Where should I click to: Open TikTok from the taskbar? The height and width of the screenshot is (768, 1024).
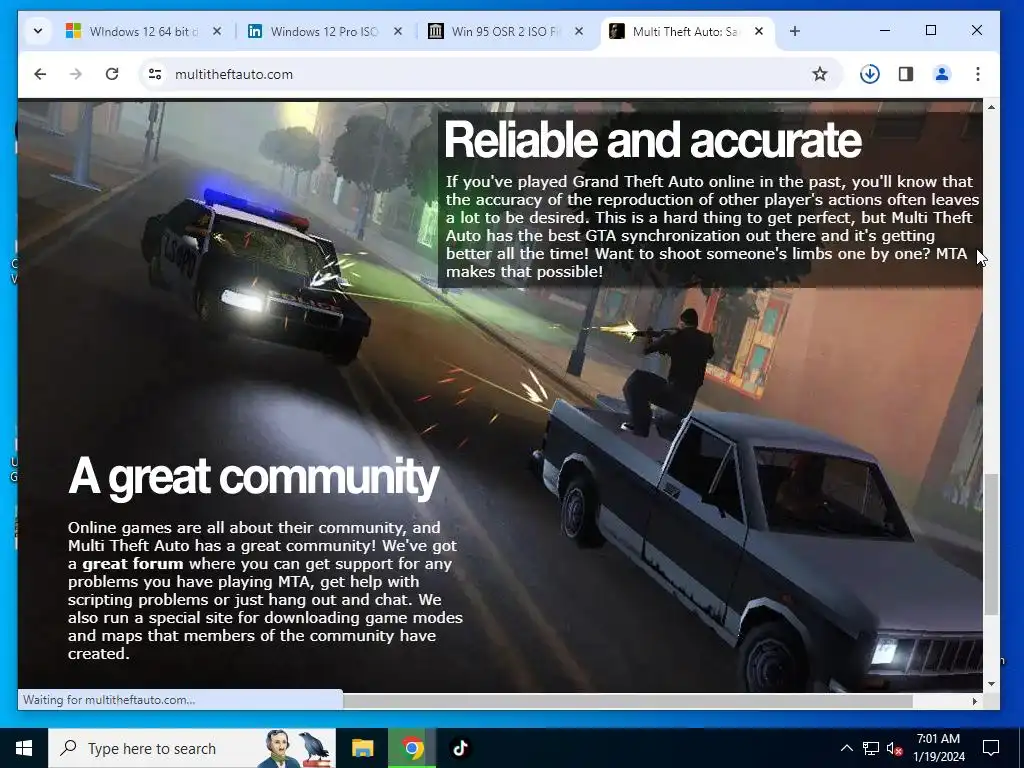click(x=460, y=748)
